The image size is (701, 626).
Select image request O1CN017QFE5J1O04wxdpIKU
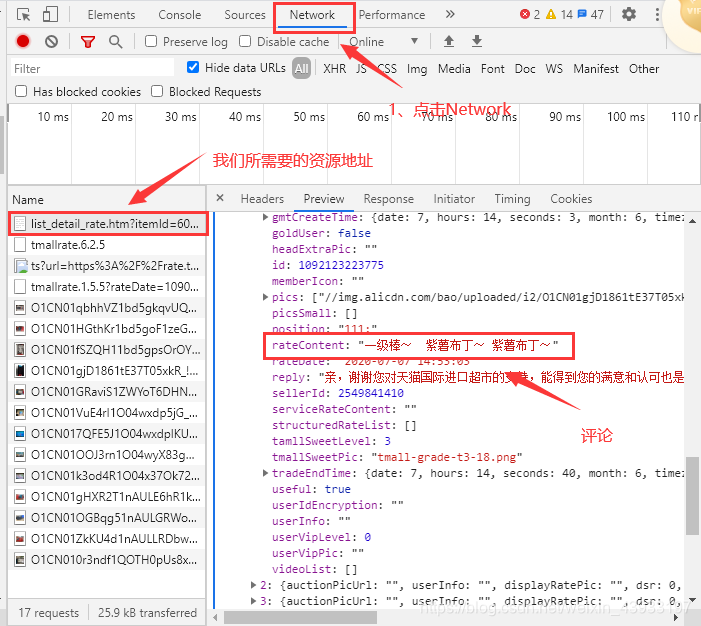click(107, 434)
